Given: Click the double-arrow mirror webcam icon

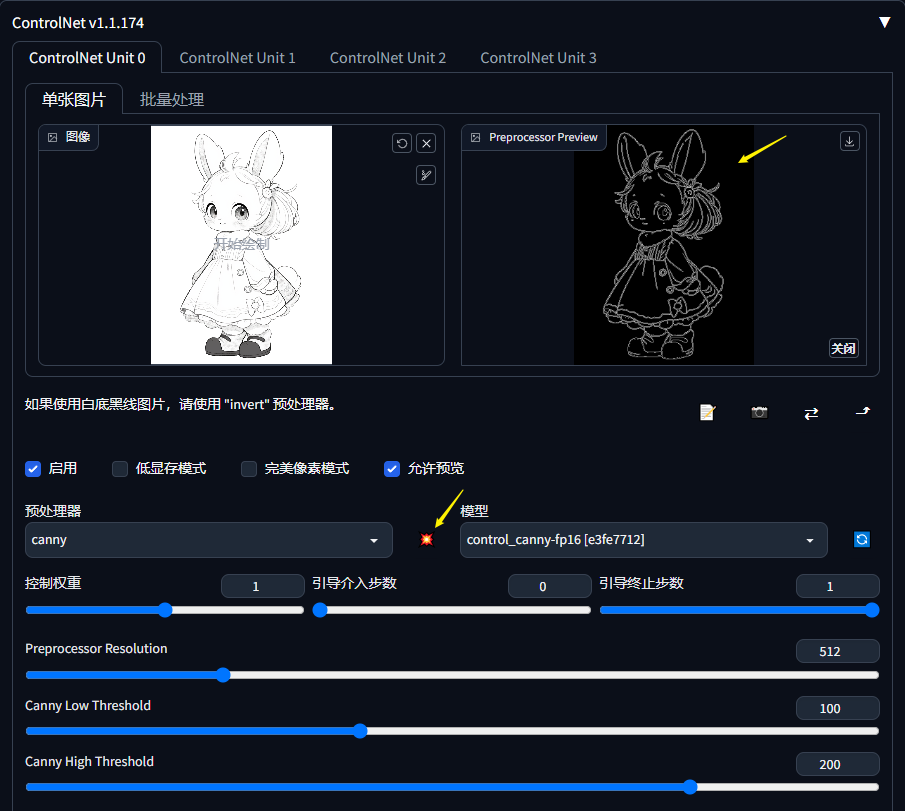Looking at the screenshot, I should click(x=811, y=413).
